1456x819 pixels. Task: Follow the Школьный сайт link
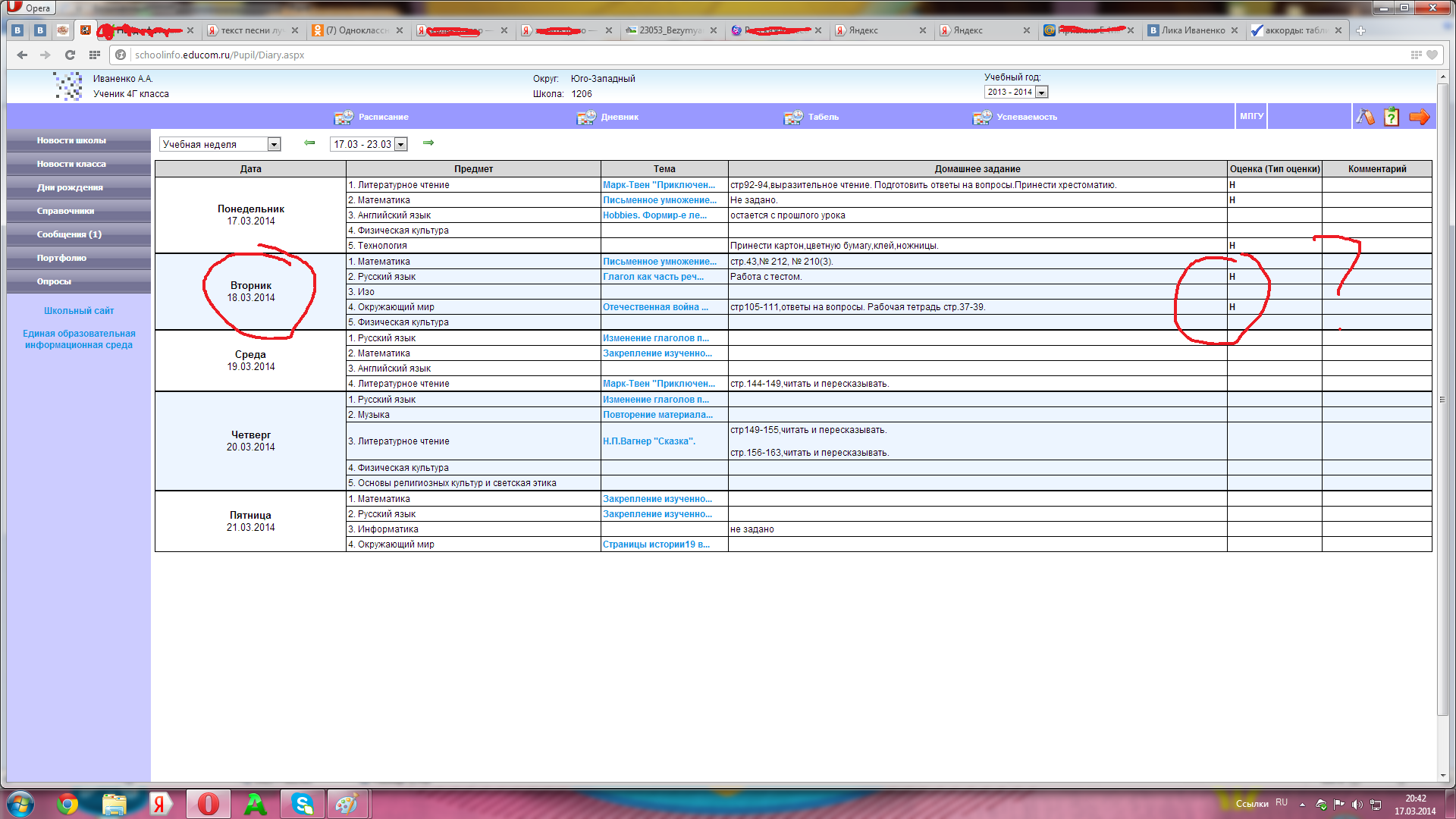pyautogui.click(x=79, y=311)
